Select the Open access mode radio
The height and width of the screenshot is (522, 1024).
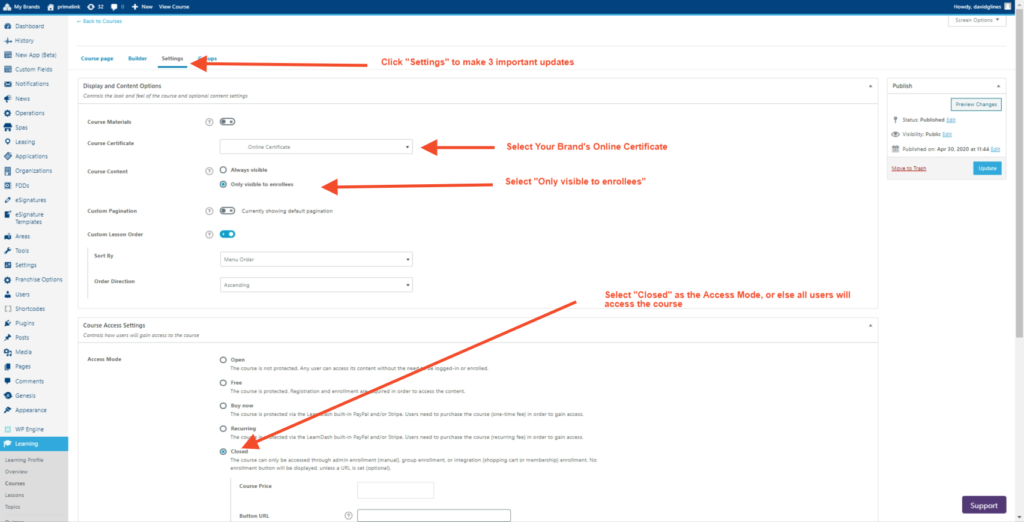point(223,360)
